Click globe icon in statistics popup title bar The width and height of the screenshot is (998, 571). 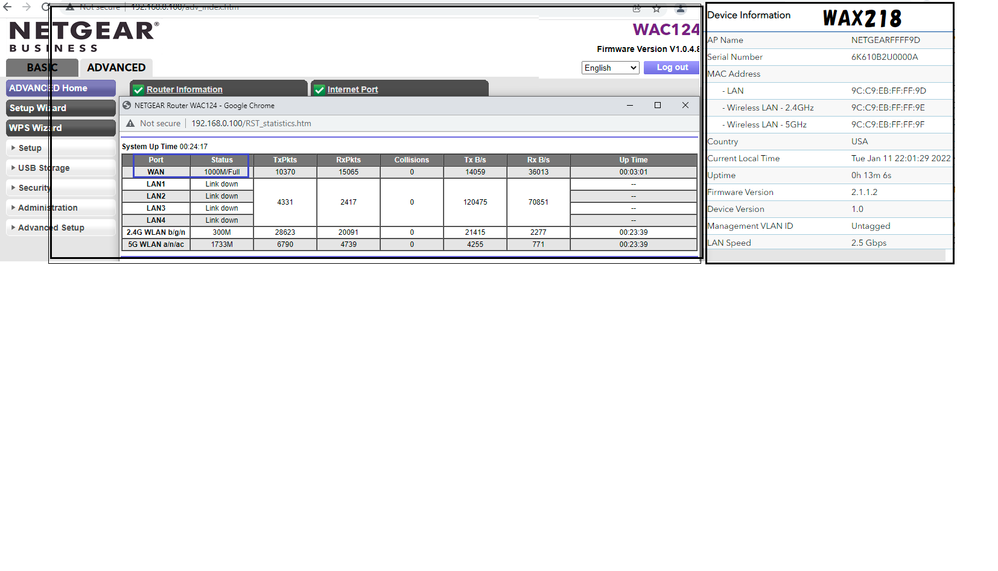coord(127,106)
